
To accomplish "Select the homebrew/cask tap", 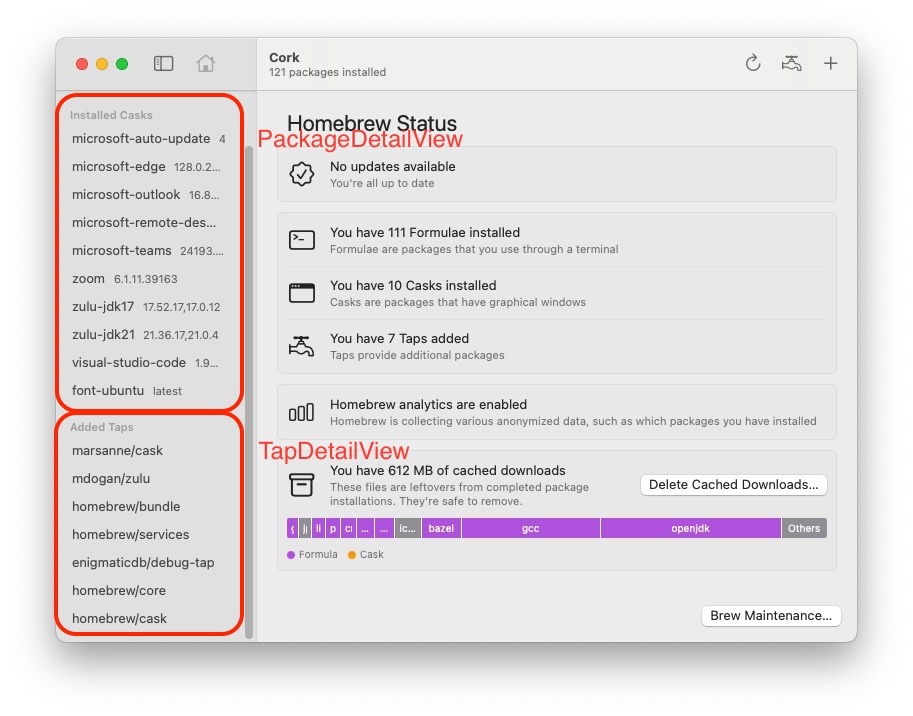I will coord(149,618).
